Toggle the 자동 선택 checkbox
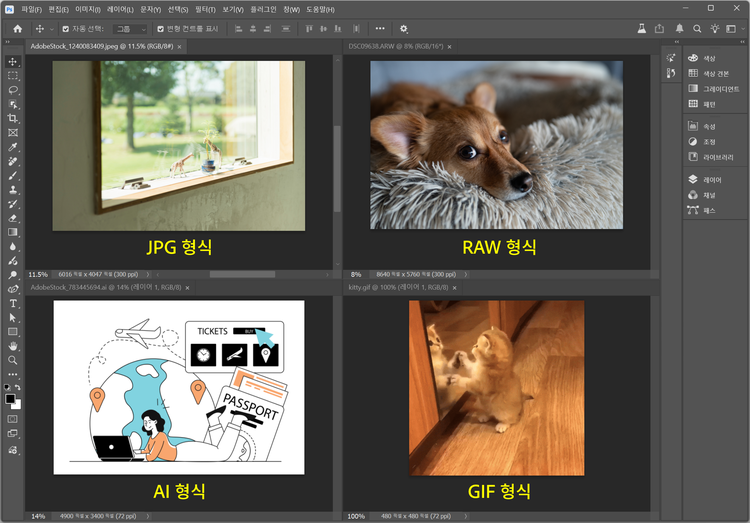750x523 pixels. click(66, 29)
